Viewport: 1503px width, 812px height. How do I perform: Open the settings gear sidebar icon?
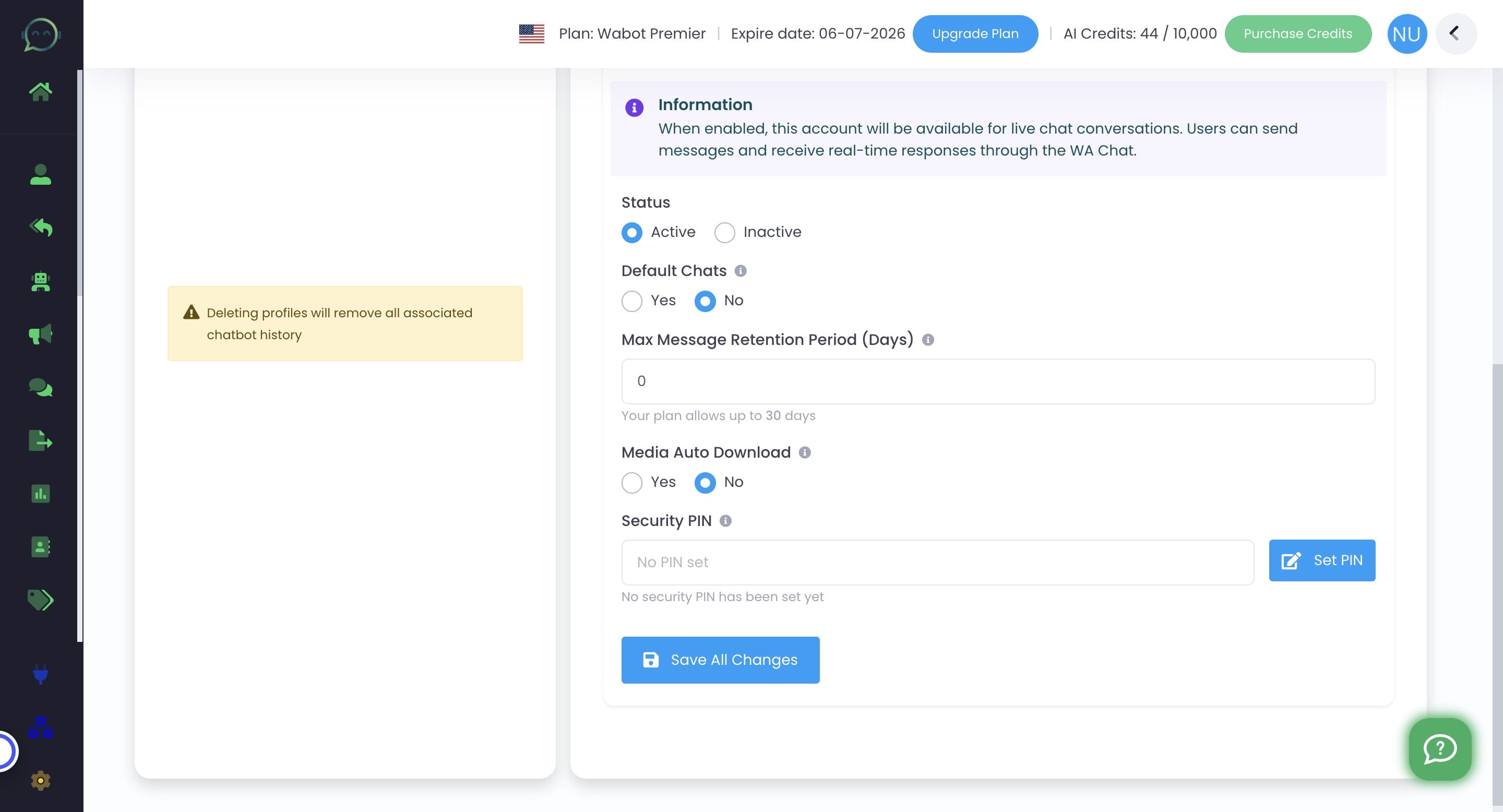pos(40,781)
